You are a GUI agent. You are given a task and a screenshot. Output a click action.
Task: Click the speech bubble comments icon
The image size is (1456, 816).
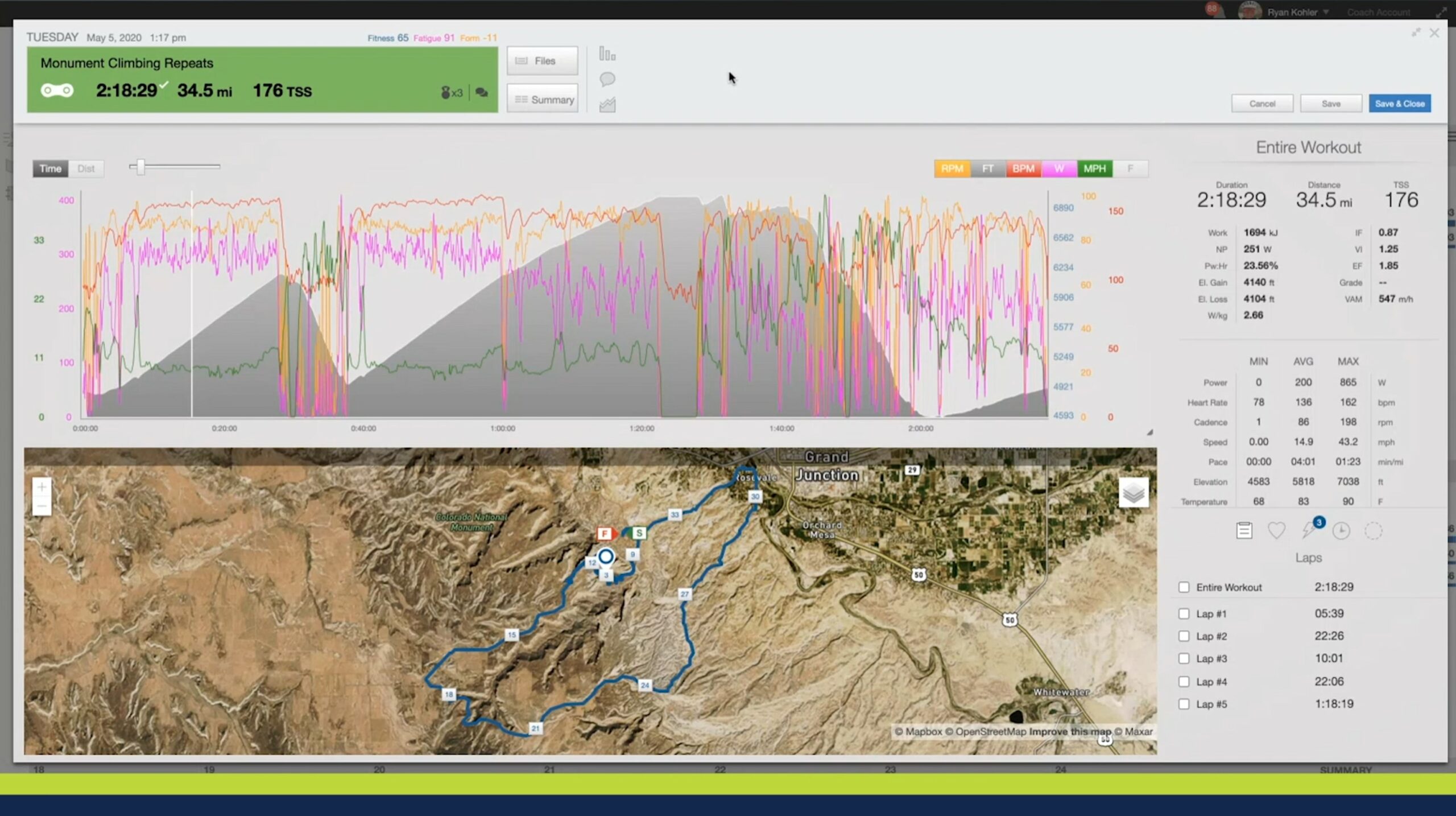tap(607, 79)
